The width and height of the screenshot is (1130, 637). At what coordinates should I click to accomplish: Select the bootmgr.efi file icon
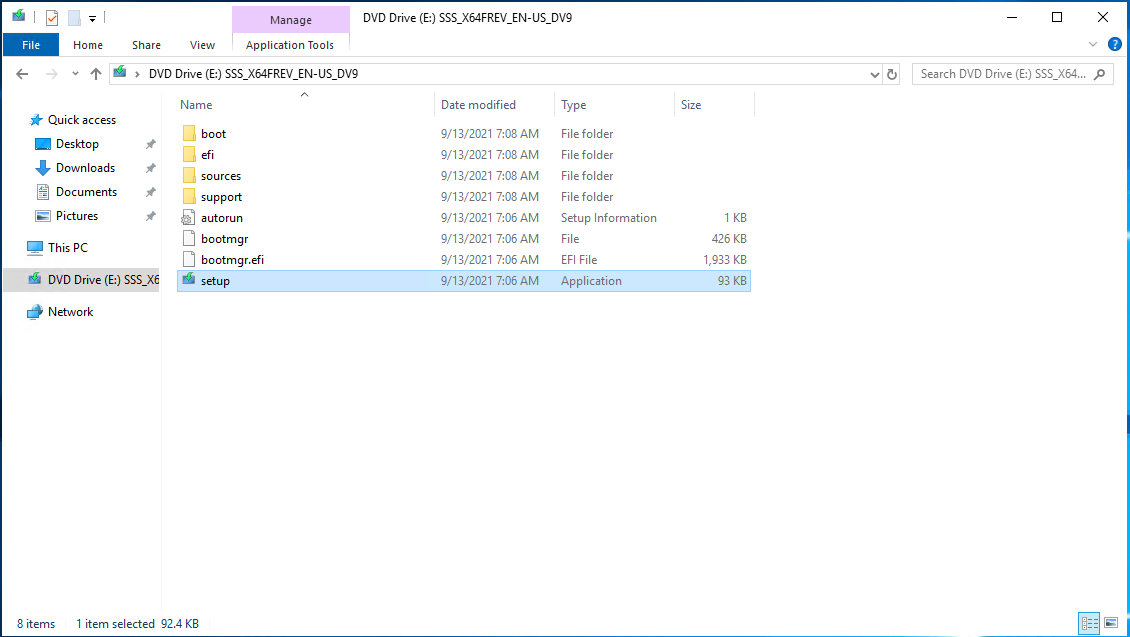tap(189, 259)
